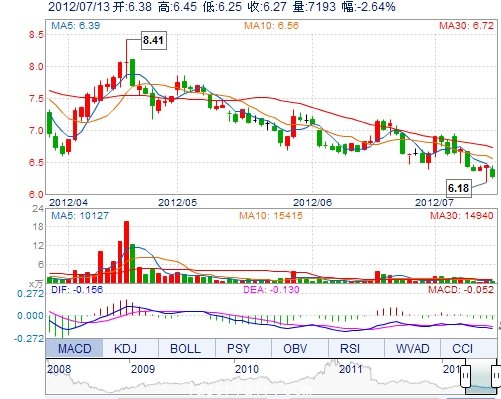Click the 8.41 high price label
This screenshot has height=399, width=501.
pos(153,40)
